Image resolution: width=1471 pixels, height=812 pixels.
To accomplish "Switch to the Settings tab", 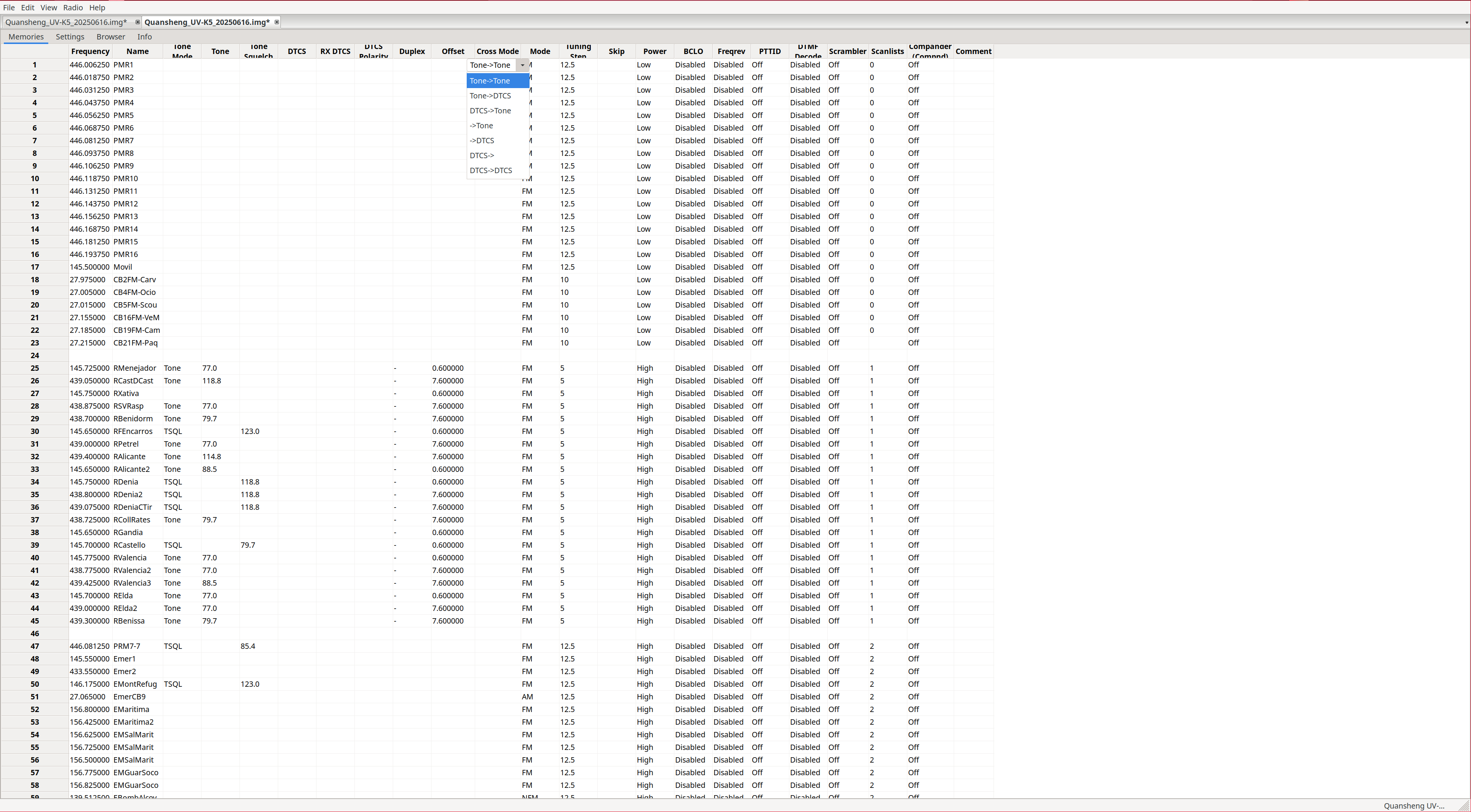I will [x=70, y=36].
